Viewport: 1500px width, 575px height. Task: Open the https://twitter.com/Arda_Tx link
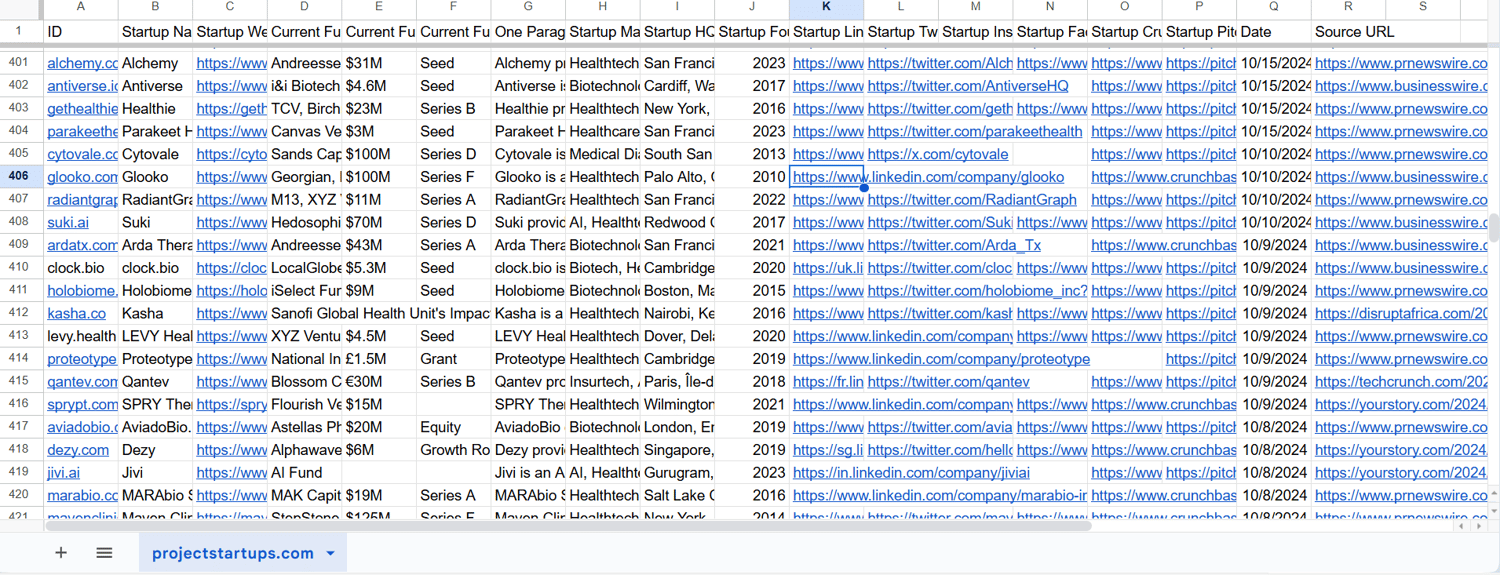coord(954,245)
